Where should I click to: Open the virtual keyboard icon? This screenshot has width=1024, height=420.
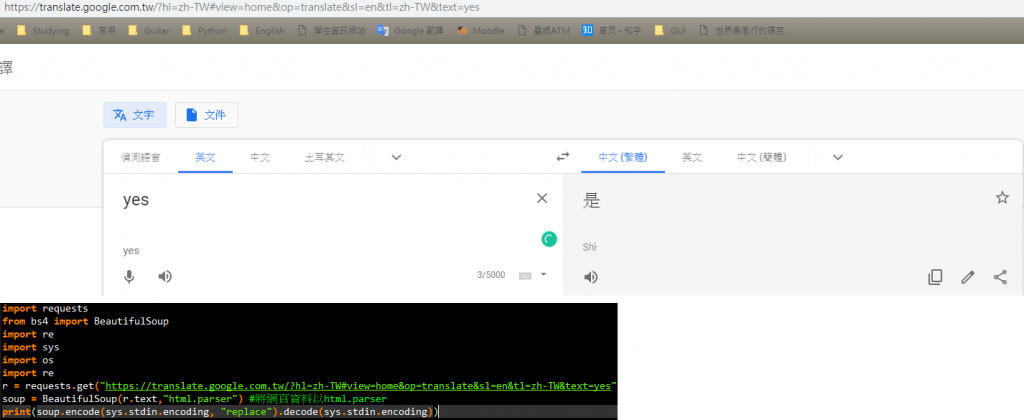(525, 275)
